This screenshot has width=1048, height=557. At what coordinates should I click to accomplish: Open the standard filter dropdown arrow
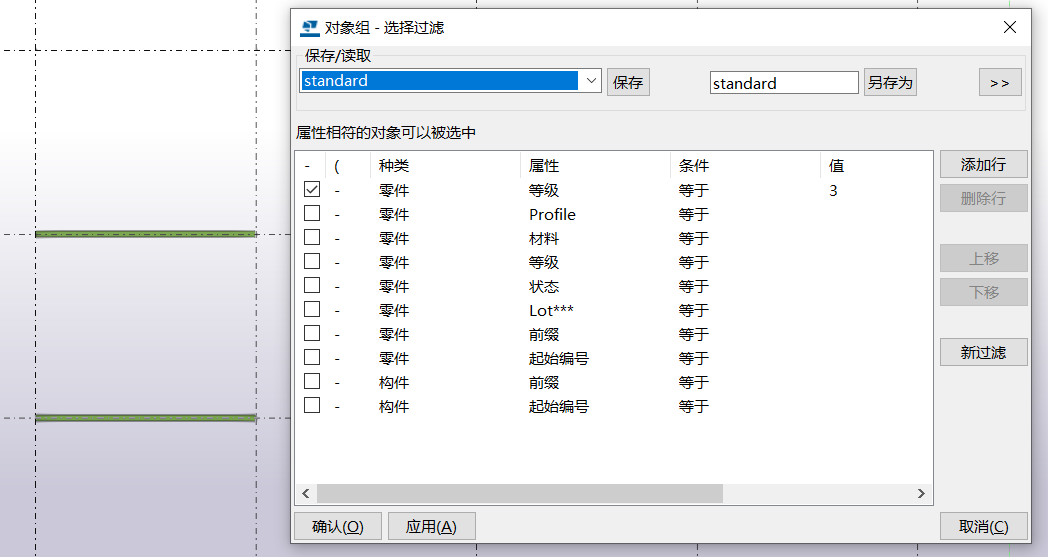pos(591,81)
